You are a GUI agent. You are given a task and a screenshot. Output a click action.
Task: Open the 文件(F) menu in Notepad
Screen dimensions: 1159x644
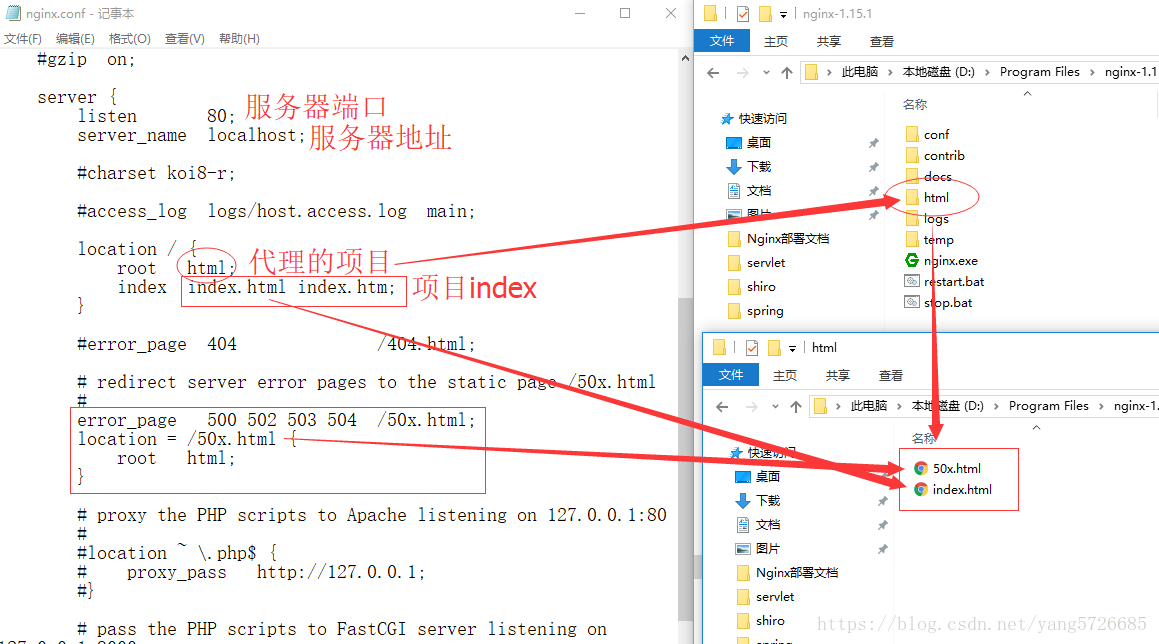point(23,38)
